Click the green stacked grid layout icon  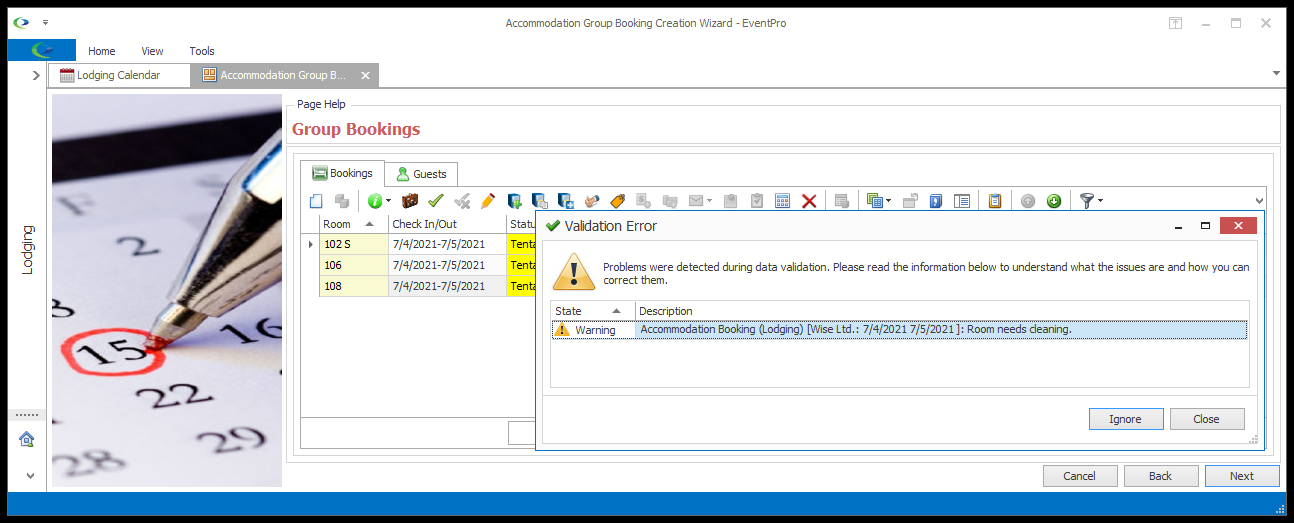(874, 201)
